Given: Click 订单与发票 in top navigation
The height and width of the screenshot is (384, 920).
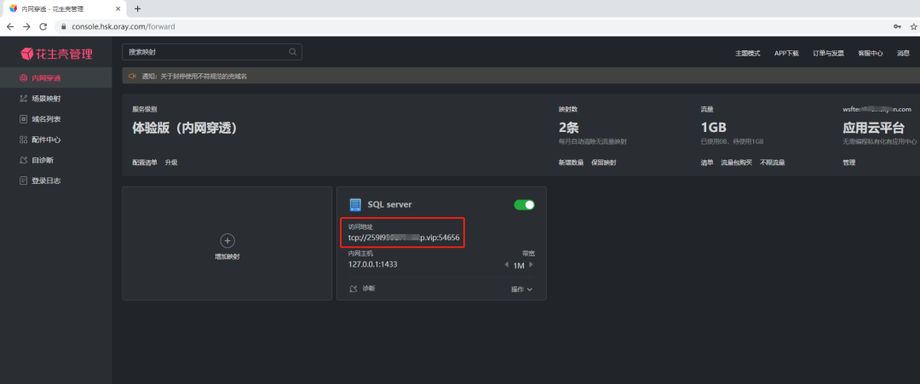Looking at the screenshot, I should [828, 53].
